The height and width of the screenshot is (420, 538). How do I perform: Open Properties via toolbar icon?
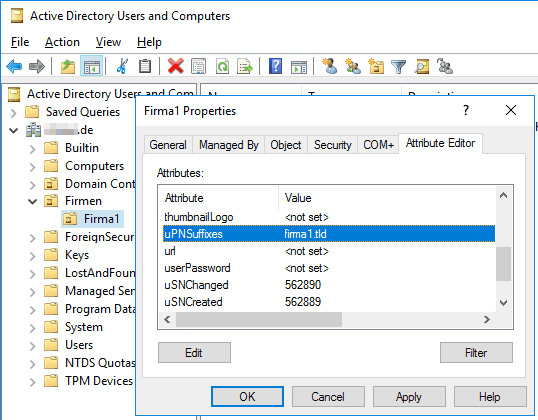coord(198,66)
